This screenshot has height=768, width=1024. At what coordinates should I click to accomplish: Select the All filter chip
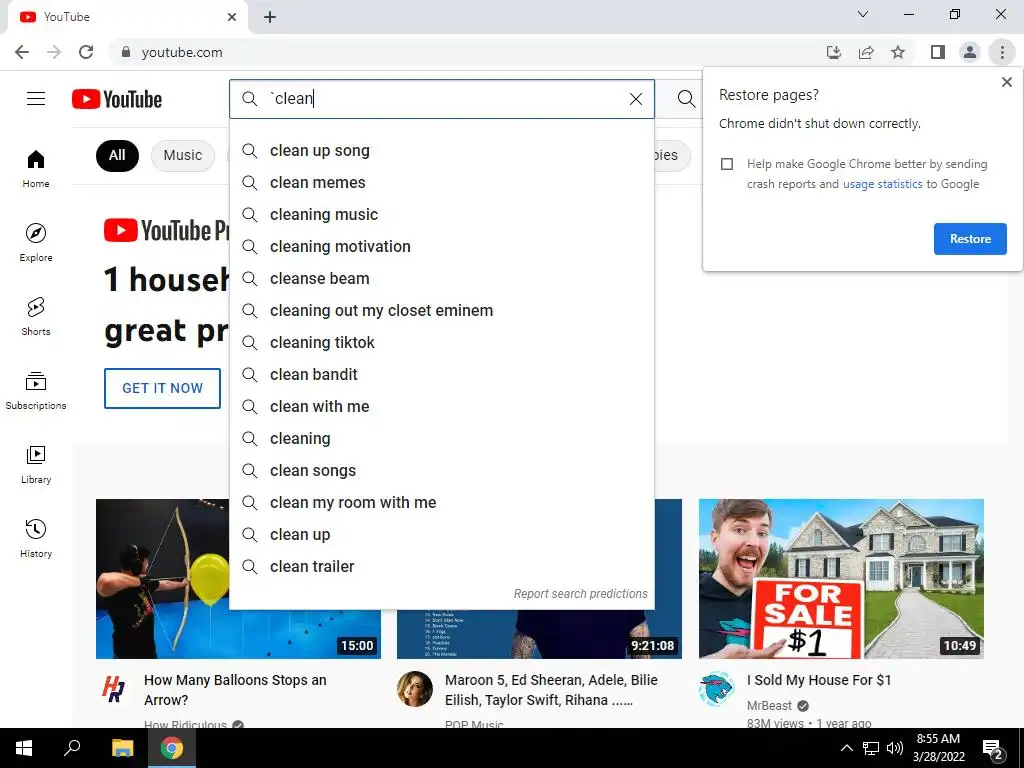pyautogui.click(x=118, y=155)
